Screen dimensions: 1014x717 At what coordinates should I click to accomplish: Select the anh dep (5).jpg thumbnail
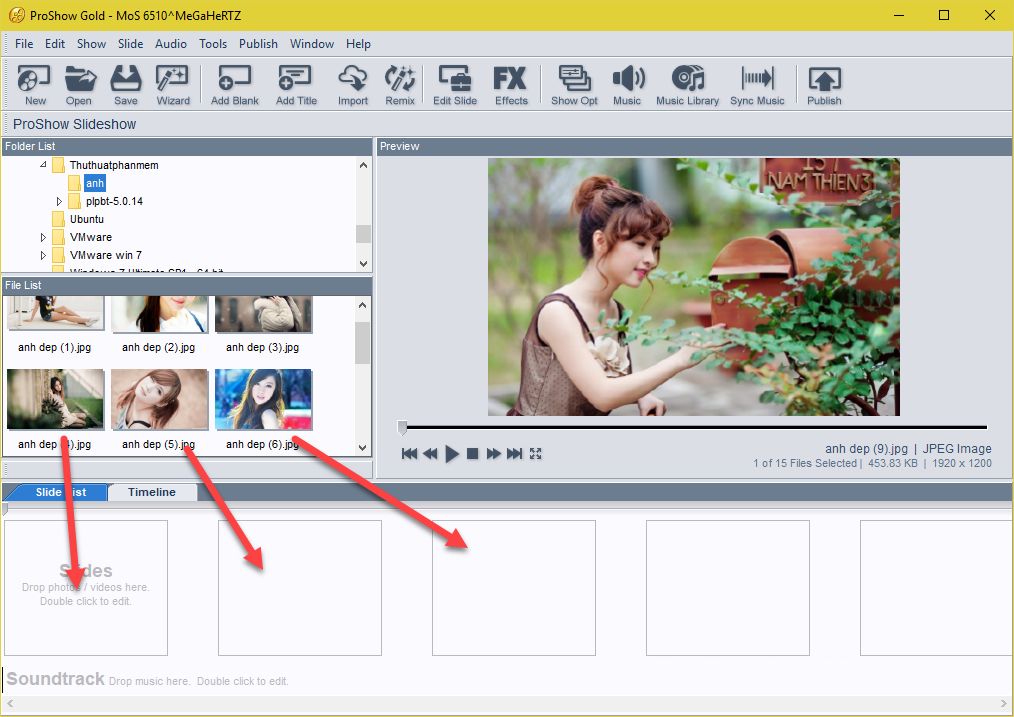coord(159,400)
